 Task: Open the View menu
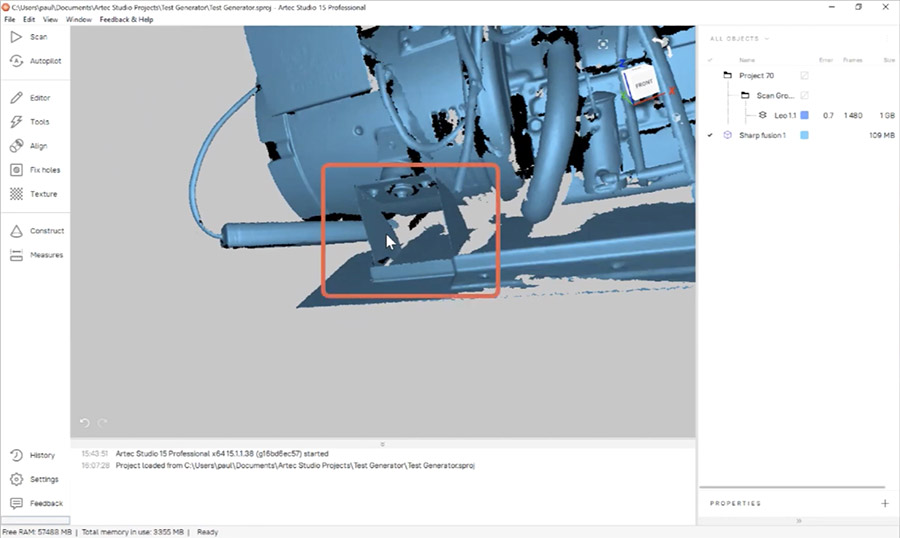tap(50, 19)
